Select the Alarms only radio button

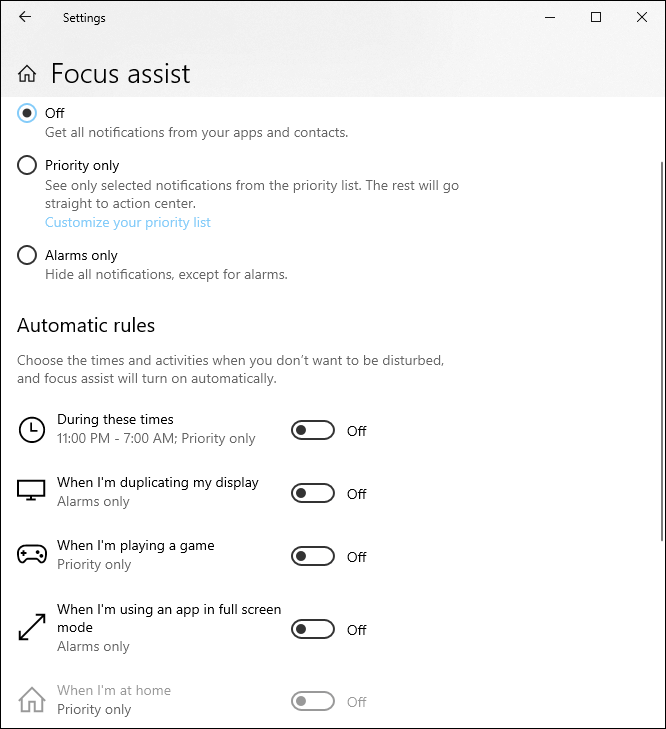28,256
